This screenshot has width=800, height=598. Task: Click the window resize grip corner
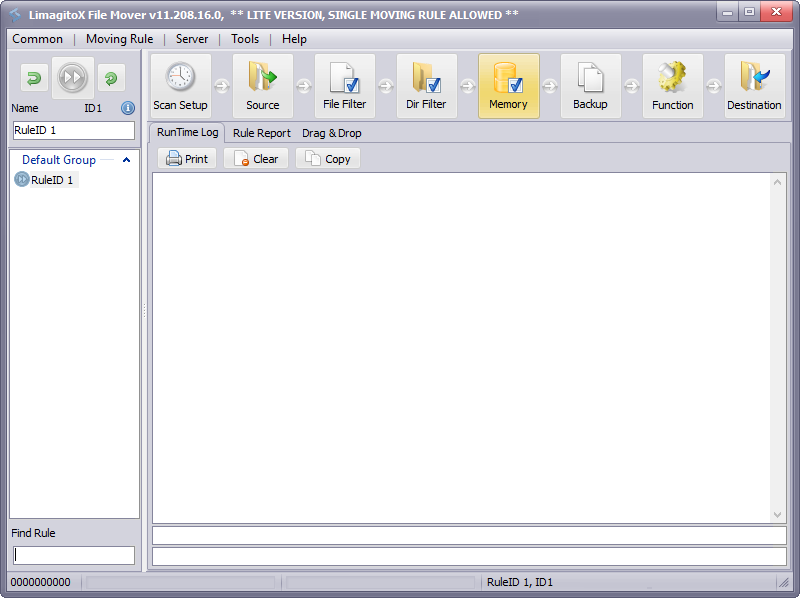pos(784,582)
